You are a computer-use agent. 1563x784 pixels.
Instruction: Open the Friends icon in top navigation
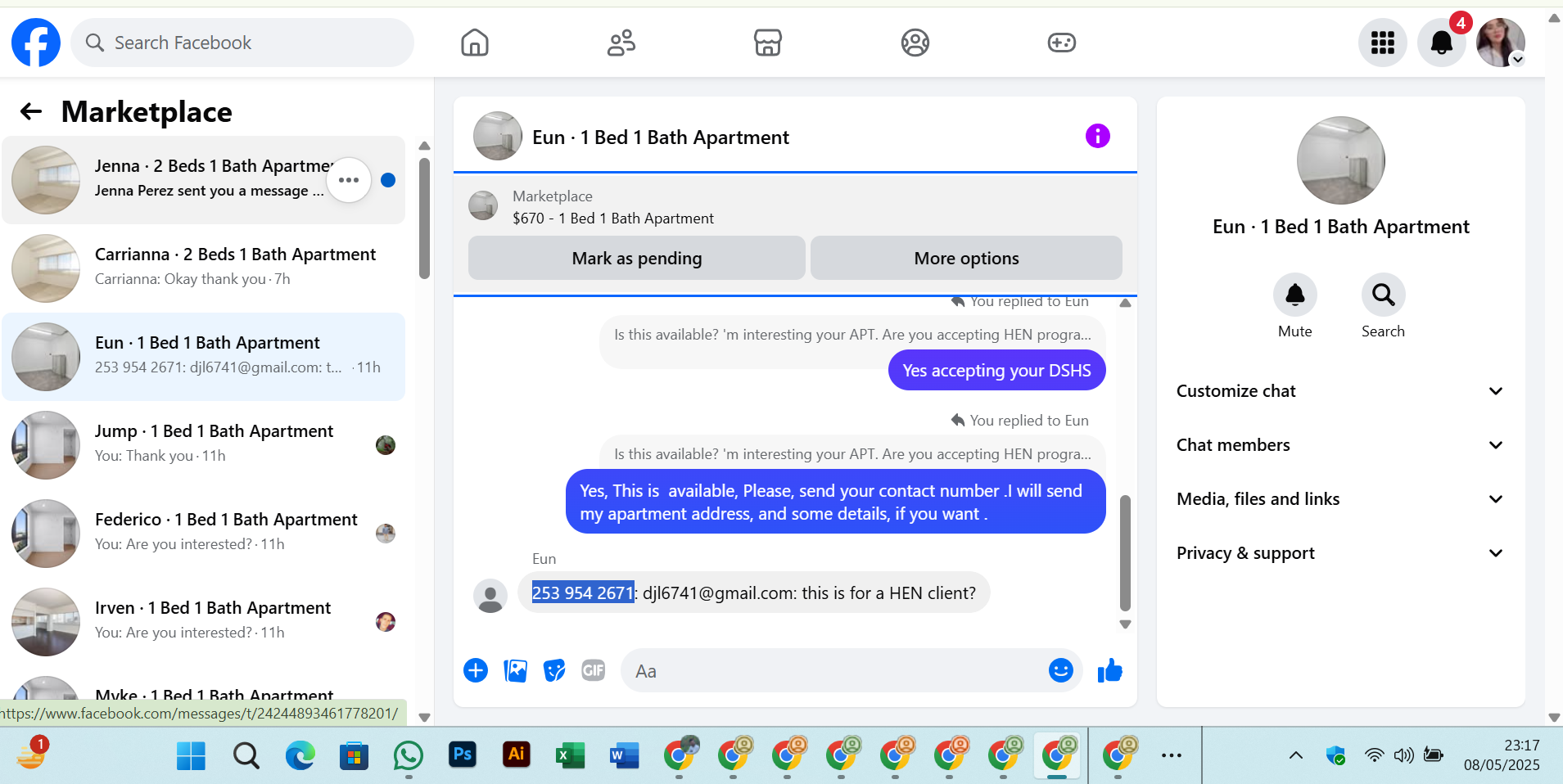coord(621,43)
